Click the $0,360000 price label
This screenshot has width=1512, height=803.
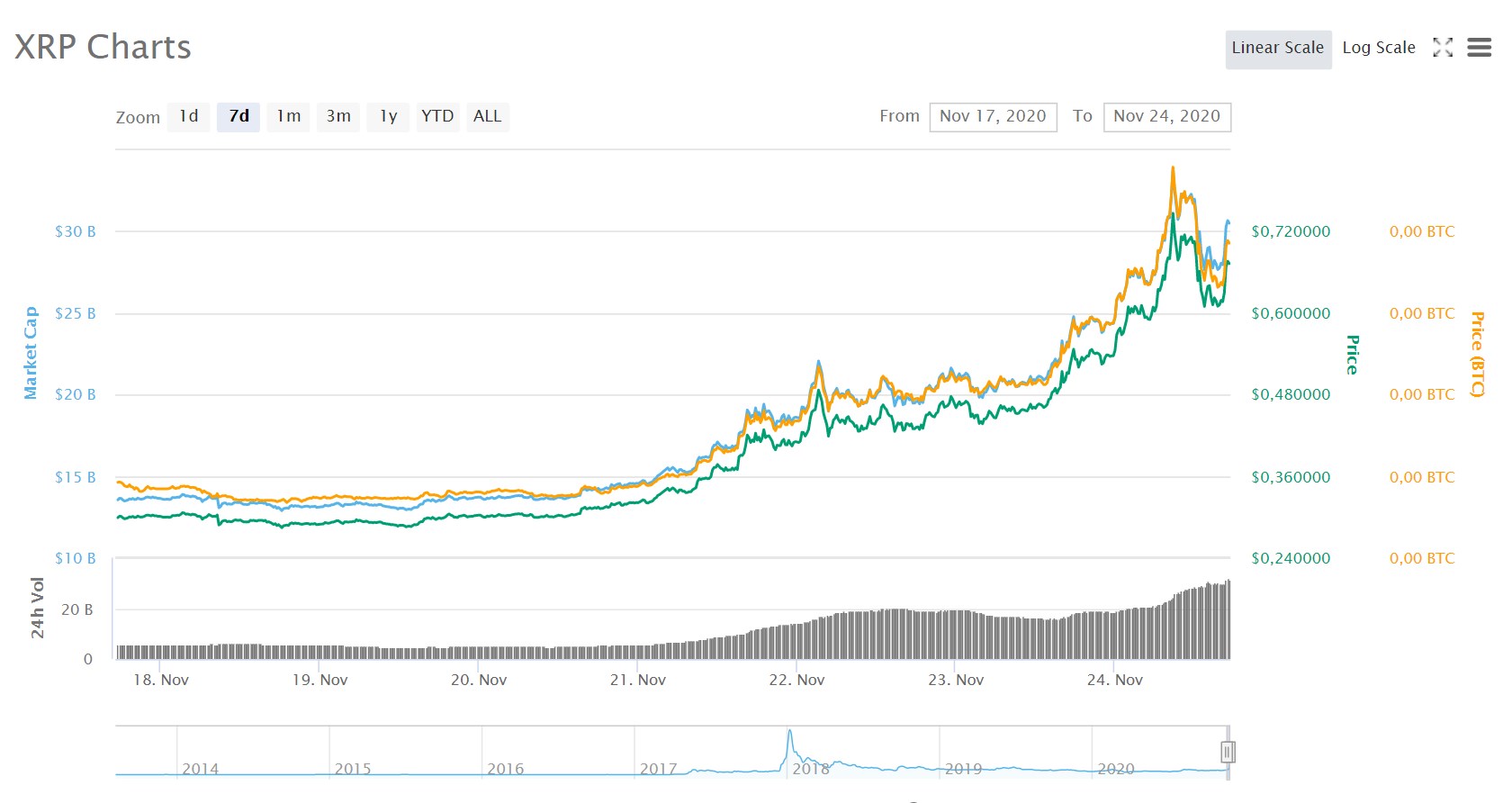[1291, 477]
